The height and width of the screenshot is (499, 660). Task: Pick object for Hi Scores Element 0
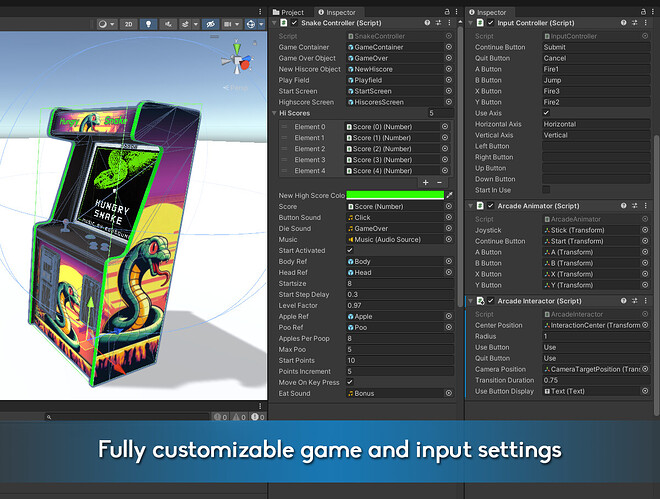[445, 127]
